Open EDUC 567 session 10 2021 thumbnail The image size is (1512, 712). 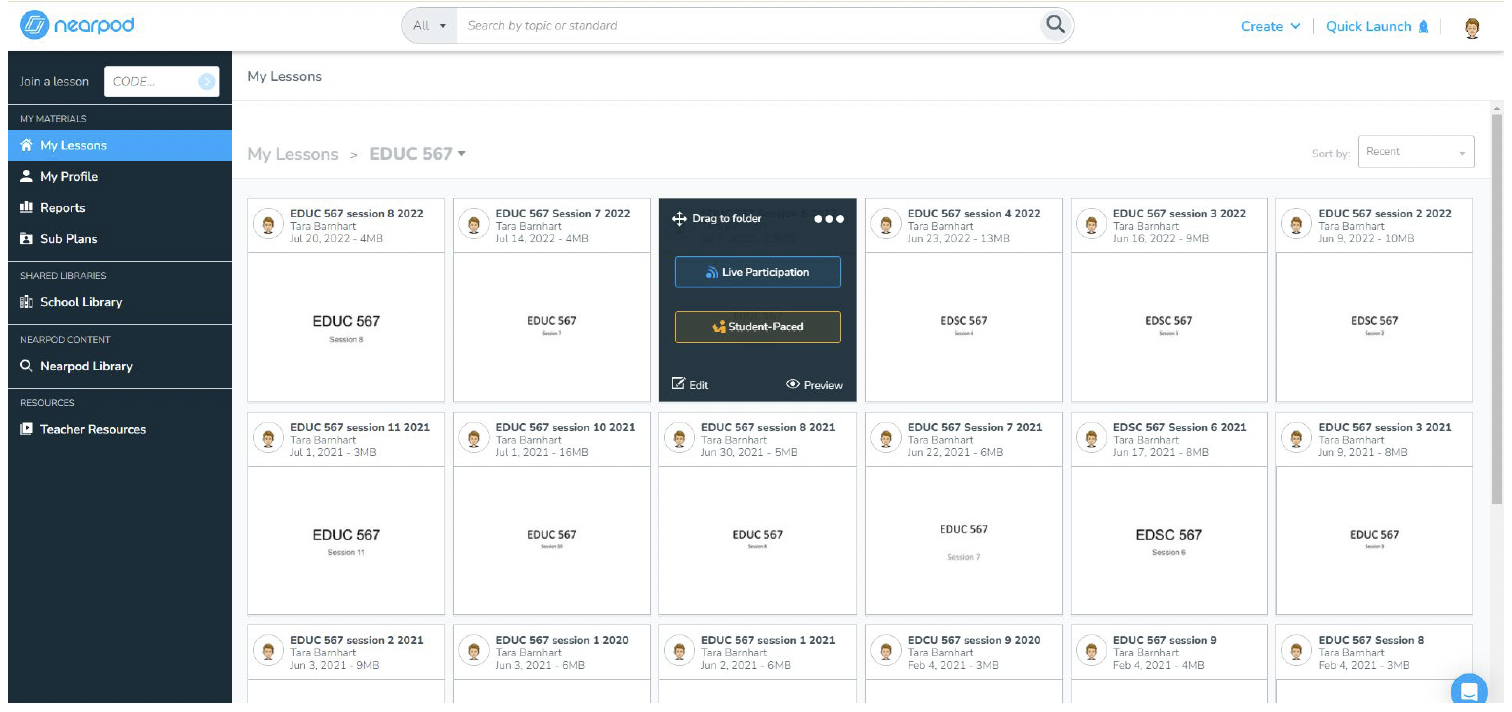(x=552, y=540)
